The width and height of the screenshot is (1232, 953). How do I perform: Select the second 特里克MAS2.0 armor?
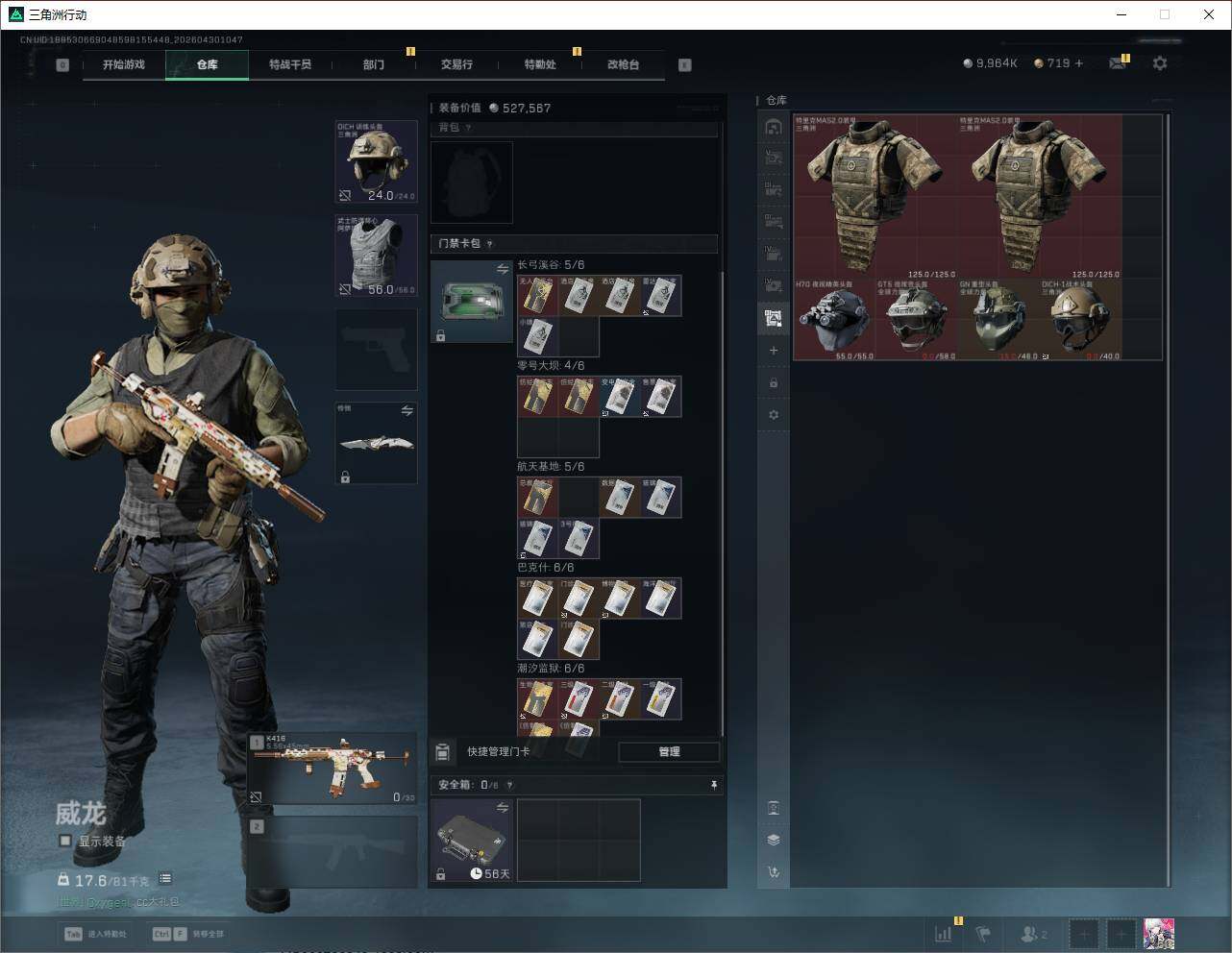pyautogui.click(x=1040, y=197)
